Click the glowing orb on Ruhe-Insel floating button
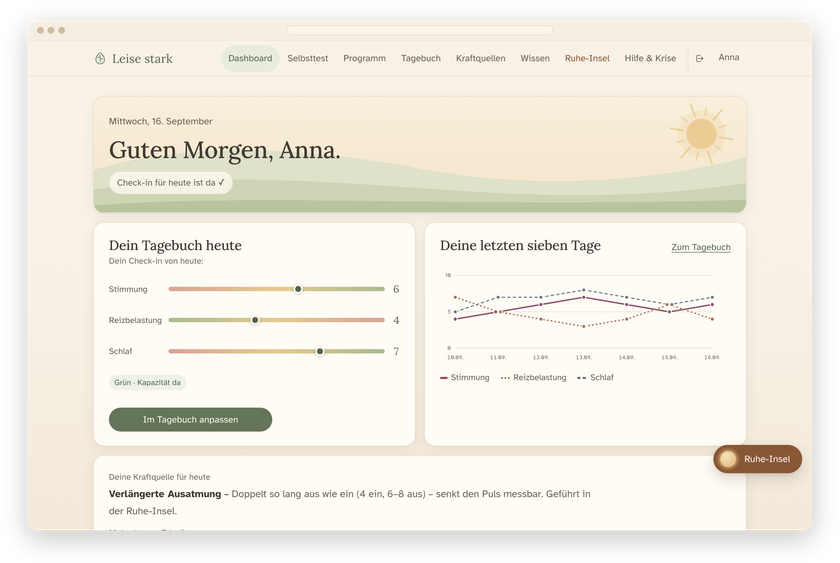840x563 pixels. [728, 459]
